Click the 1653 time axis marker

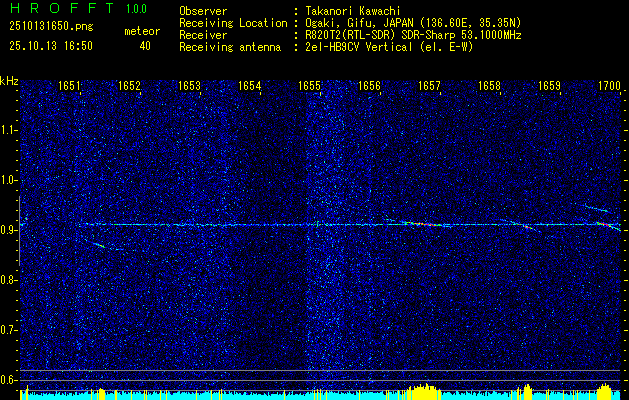point(189,85)
